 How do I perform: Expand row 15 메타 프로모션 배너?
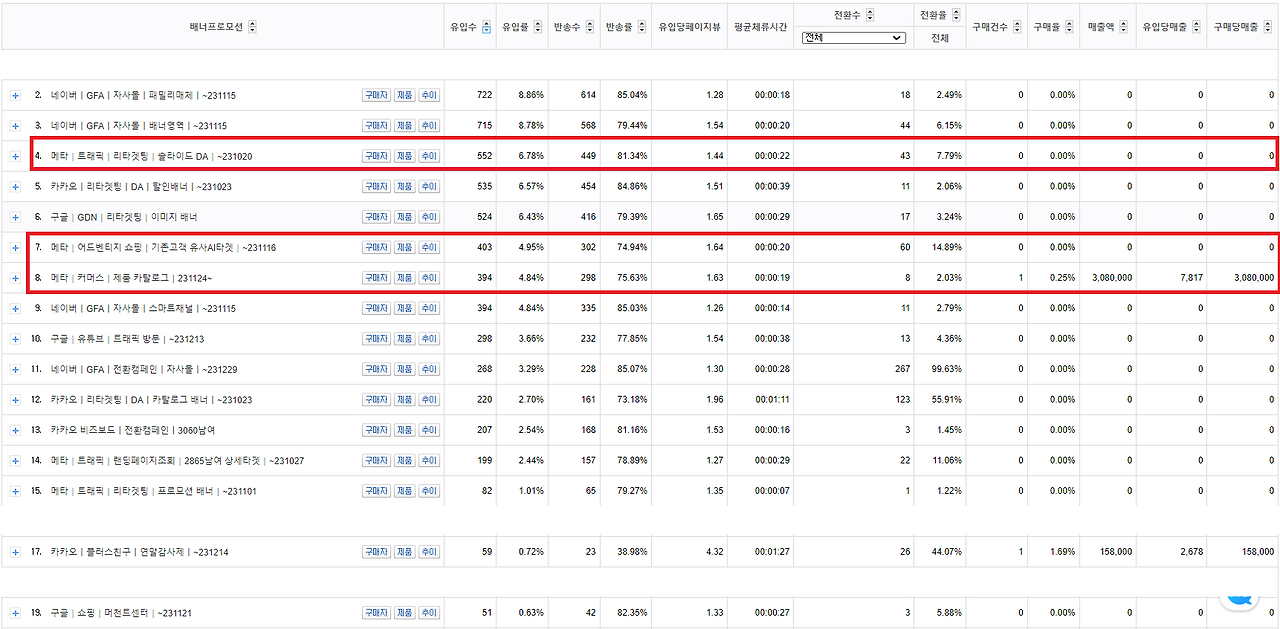click(15, 491)
